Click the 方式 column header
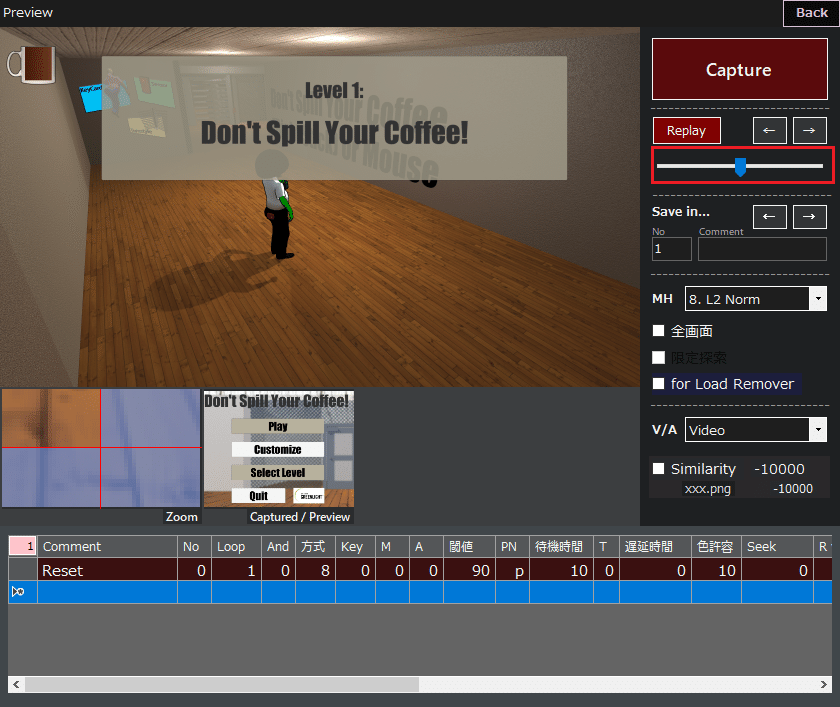840x707 pixels. tap(316, 546)
